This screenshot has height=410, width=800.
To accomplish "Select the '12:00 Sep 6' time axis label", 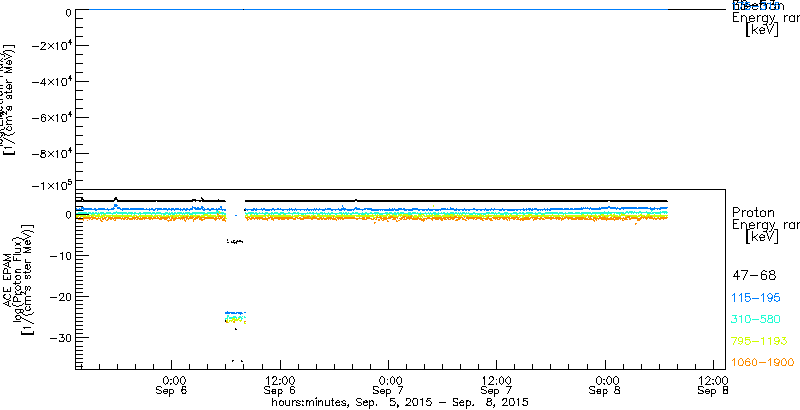I will 281,386.
